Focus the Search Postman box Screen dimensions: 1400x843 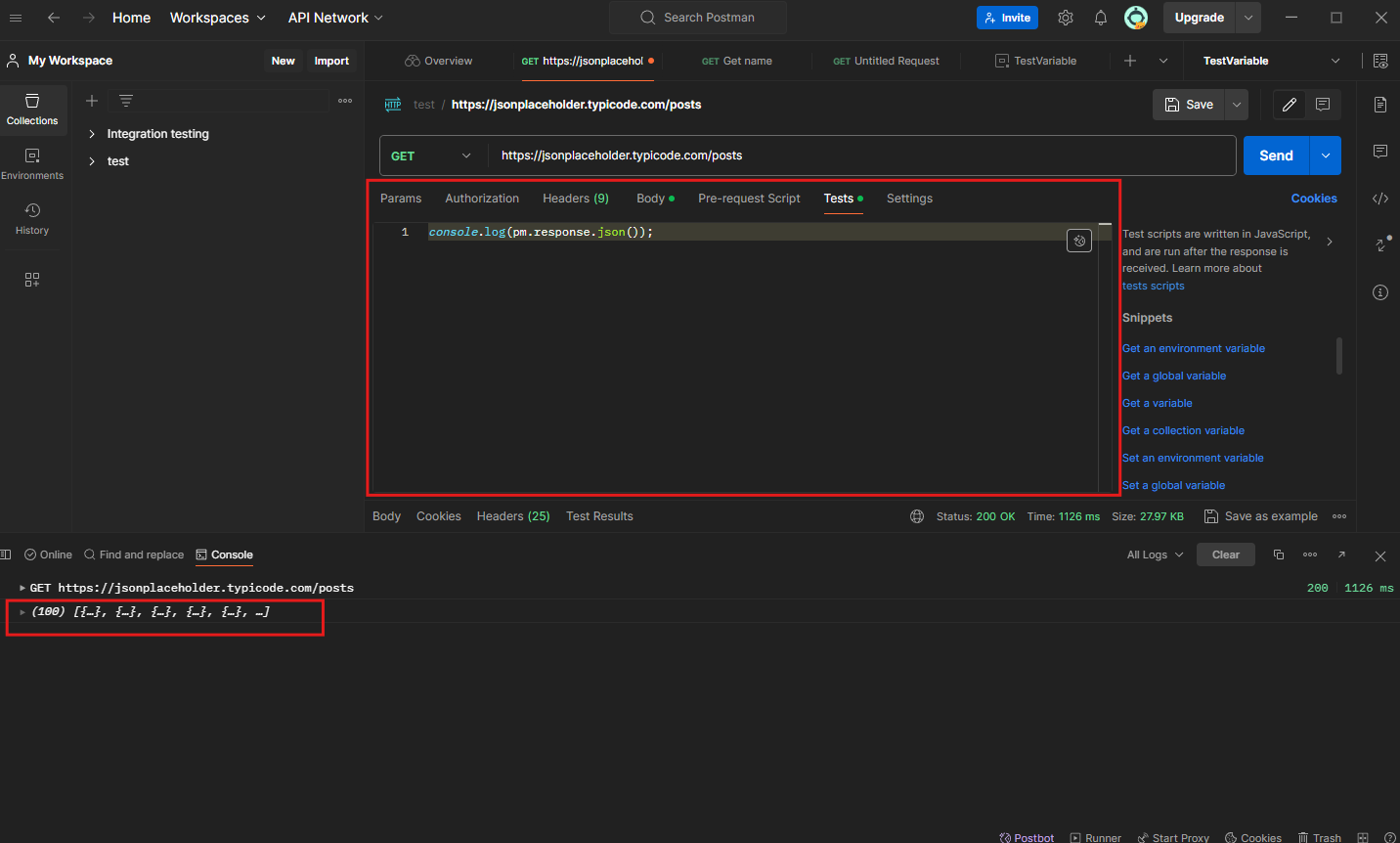698,18
